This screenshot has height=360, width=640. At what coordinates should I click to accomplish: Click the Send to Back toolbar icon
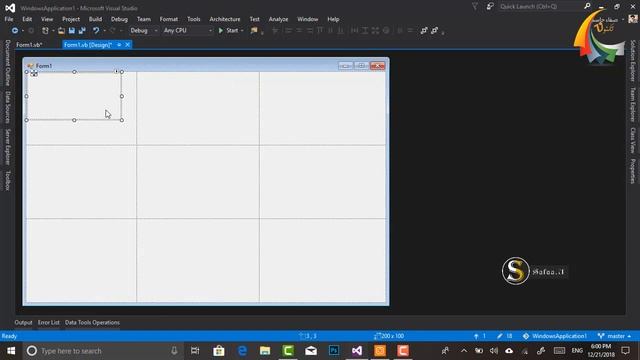pos(435,31)
